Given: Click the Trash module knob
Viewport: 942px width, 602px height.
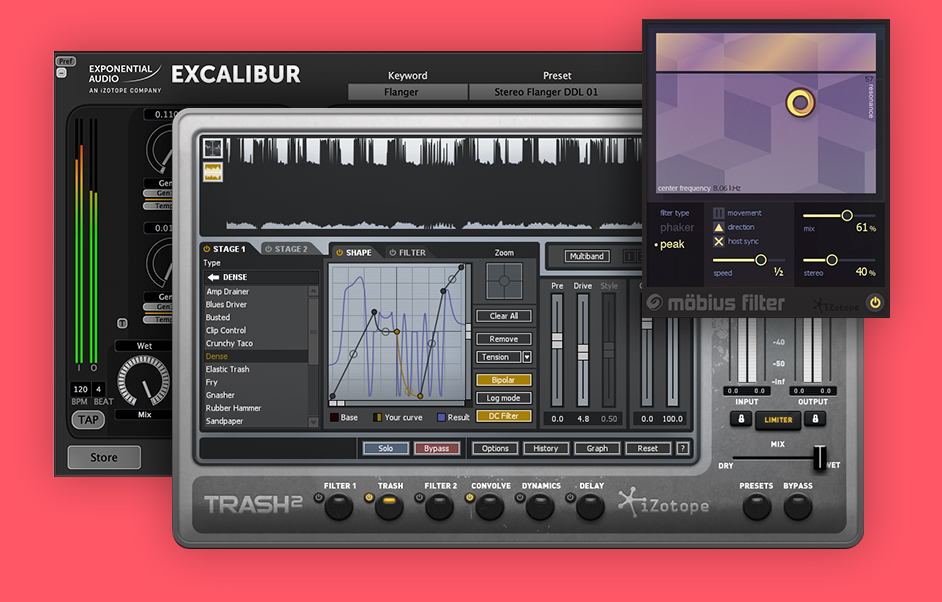Looking at the screenshot, I should 389,507.
